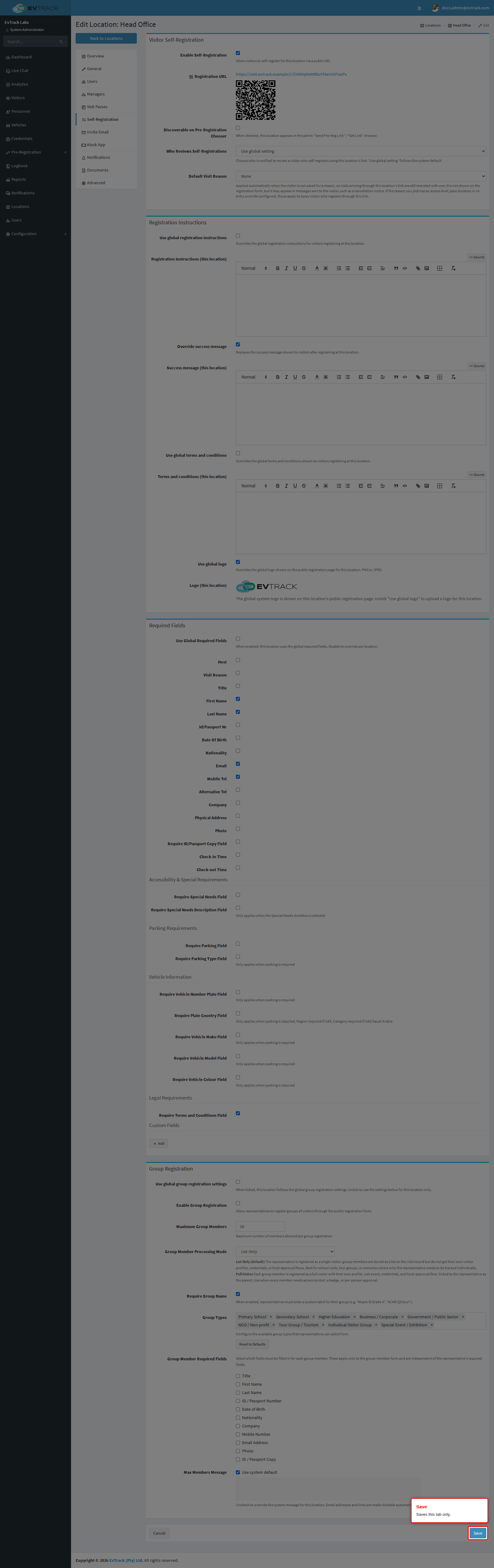Toggle underline in Terms and conditions editor
Viewport: 494px width, 1568px height.
(295, 486)
